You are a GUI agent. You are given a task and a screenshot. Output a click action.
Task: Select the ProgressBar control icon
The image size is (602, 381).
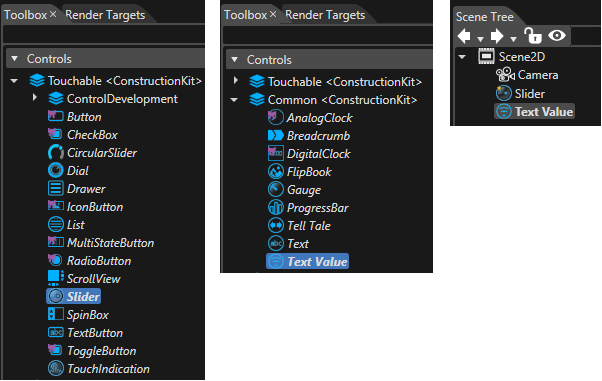276,207
